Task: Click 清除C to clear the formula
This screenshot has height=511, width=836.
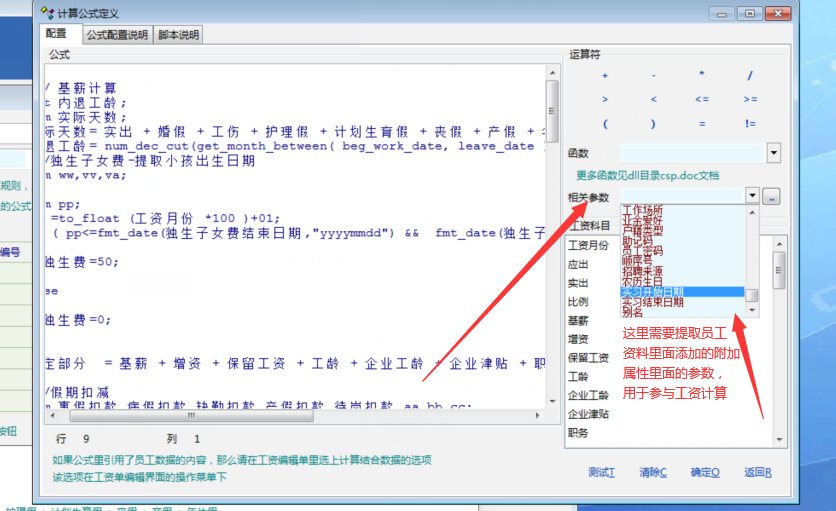Action: (x=652, y=472)
